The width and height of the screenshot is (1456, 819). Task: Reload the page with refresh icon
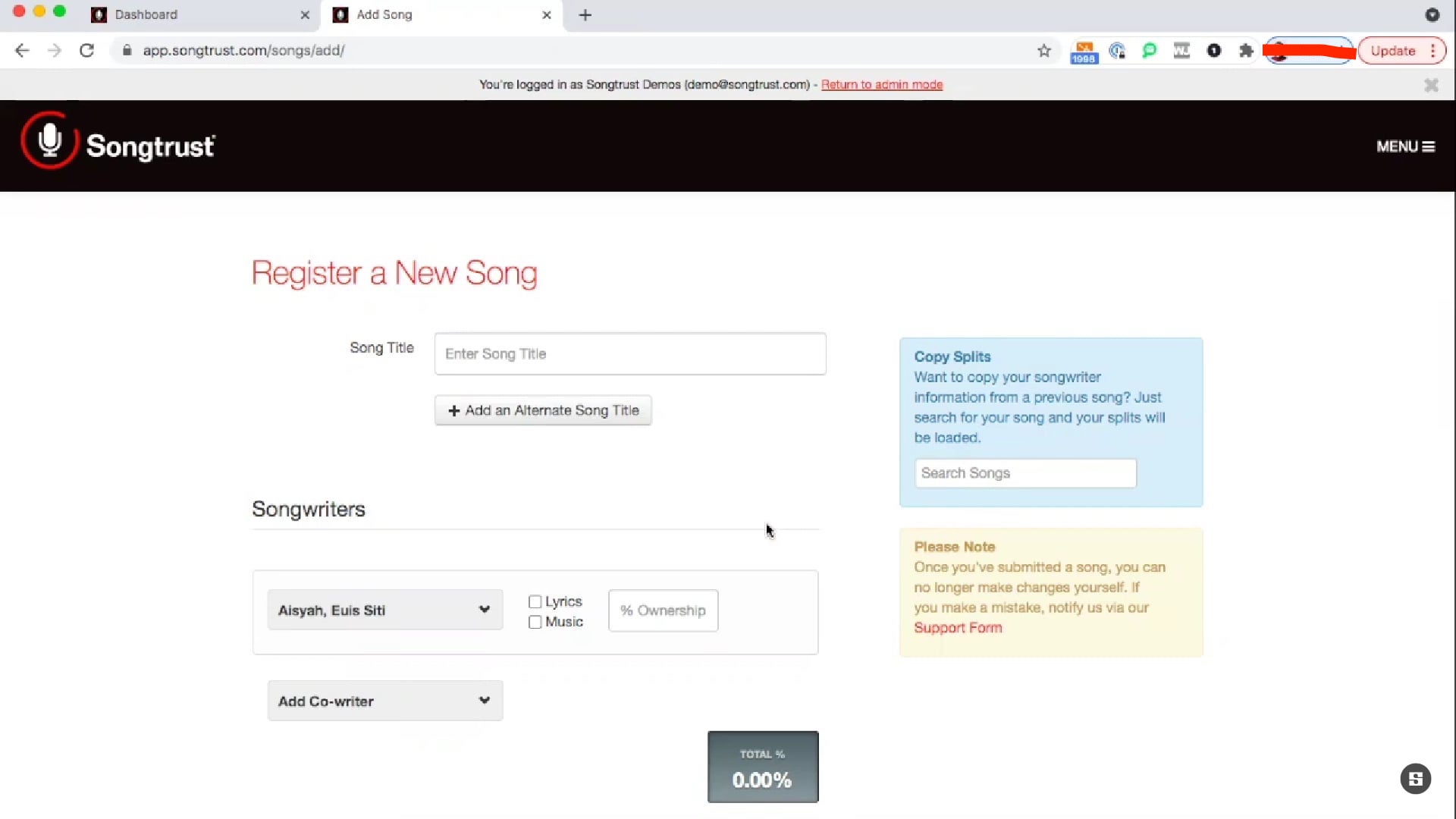click(x=86, y=51)
